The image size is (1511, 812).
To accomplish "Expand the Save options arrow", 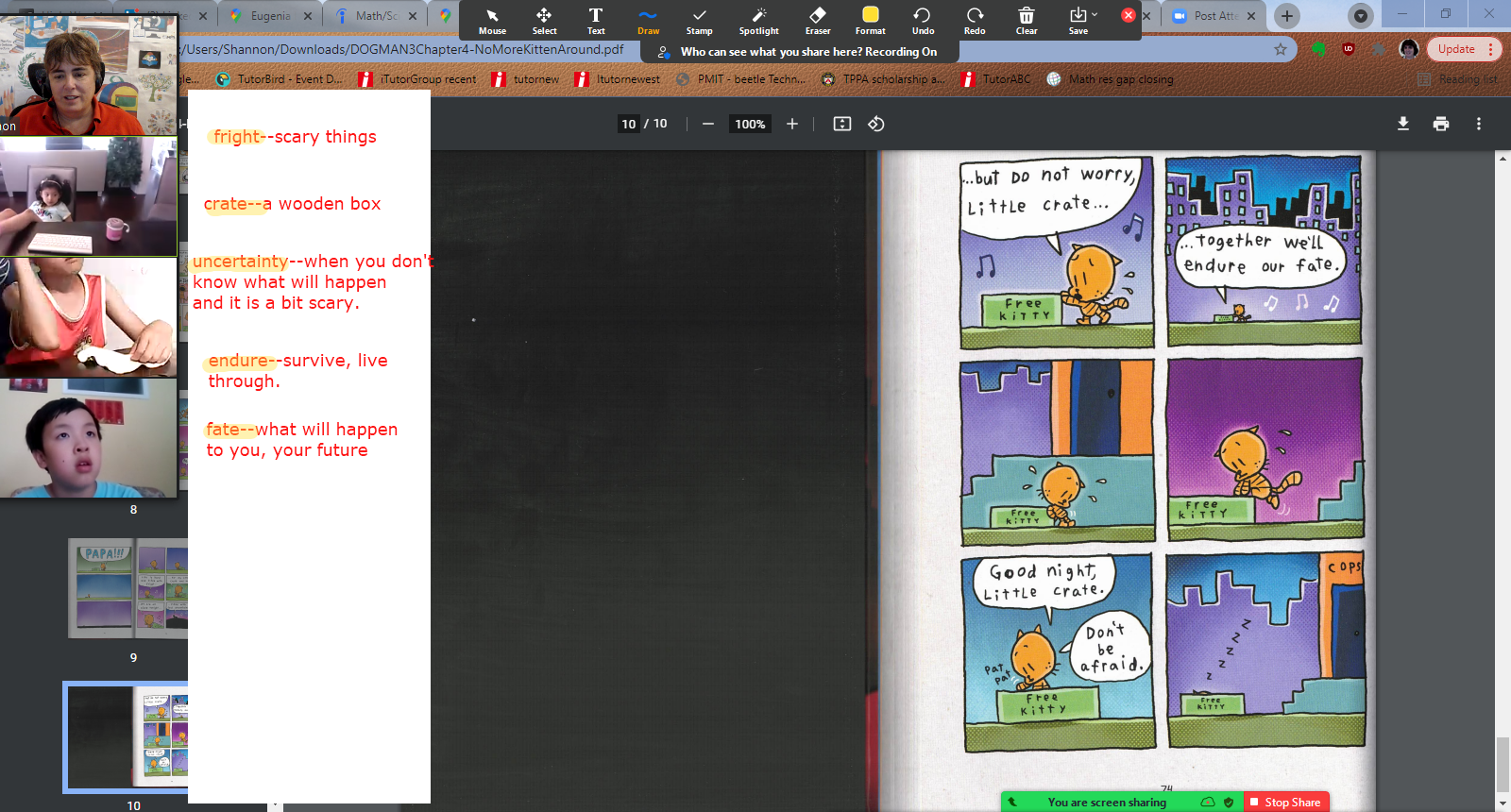I will (x=1095, y=14).
